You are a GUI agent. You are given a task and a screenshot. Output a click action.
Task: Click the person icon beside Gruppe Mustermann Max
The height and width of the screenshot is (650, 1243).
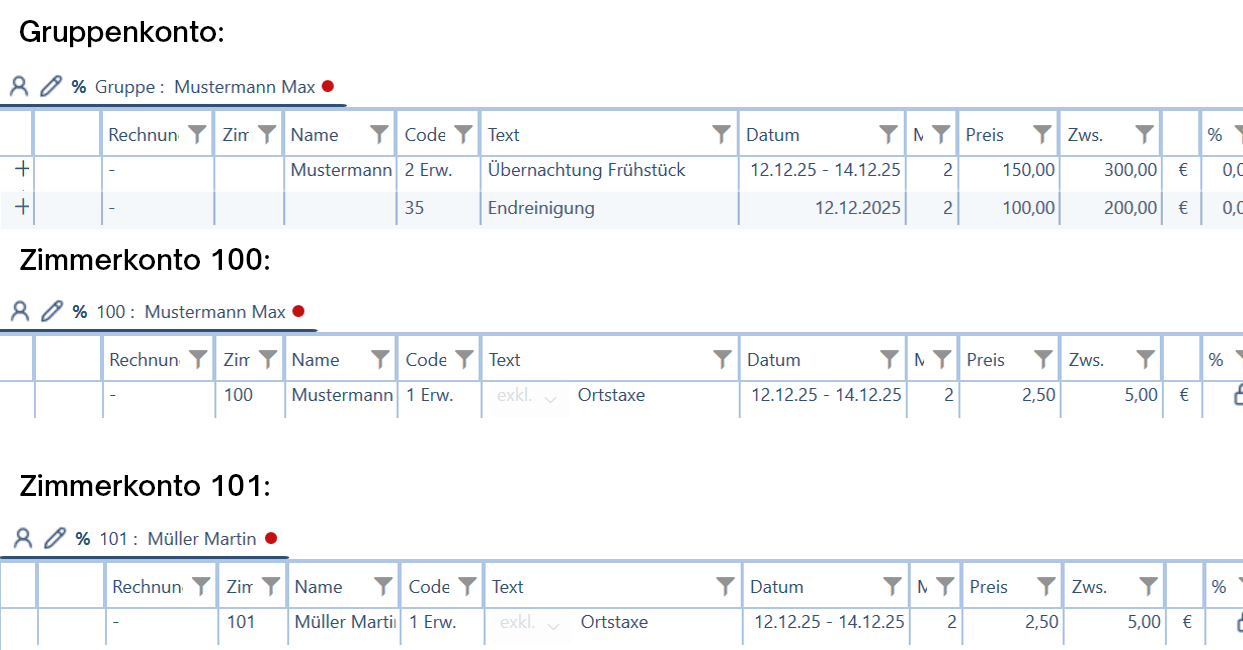coord(19,86)
